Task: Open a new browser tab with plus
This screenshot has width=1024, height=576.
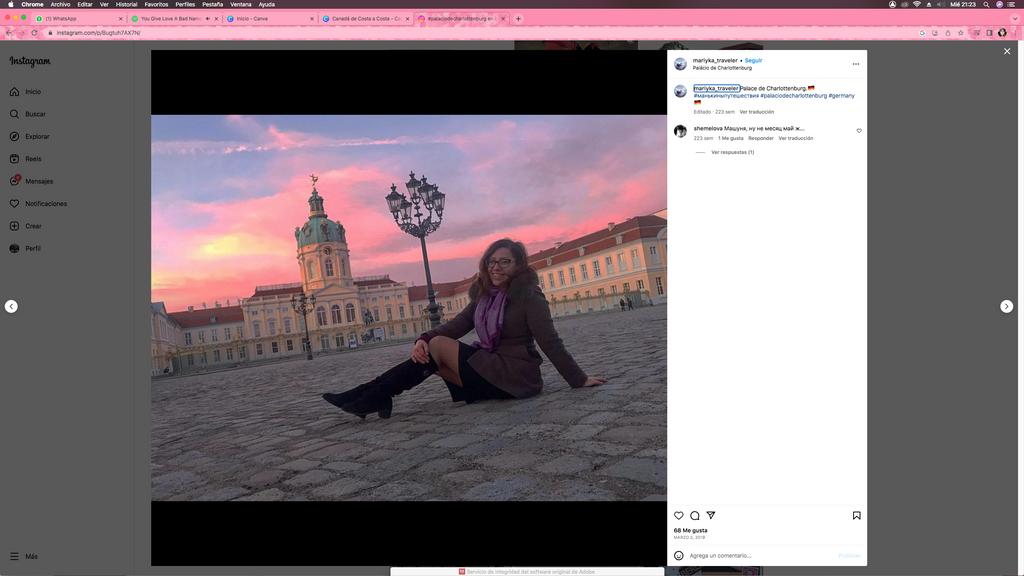Action: [518, 19]
